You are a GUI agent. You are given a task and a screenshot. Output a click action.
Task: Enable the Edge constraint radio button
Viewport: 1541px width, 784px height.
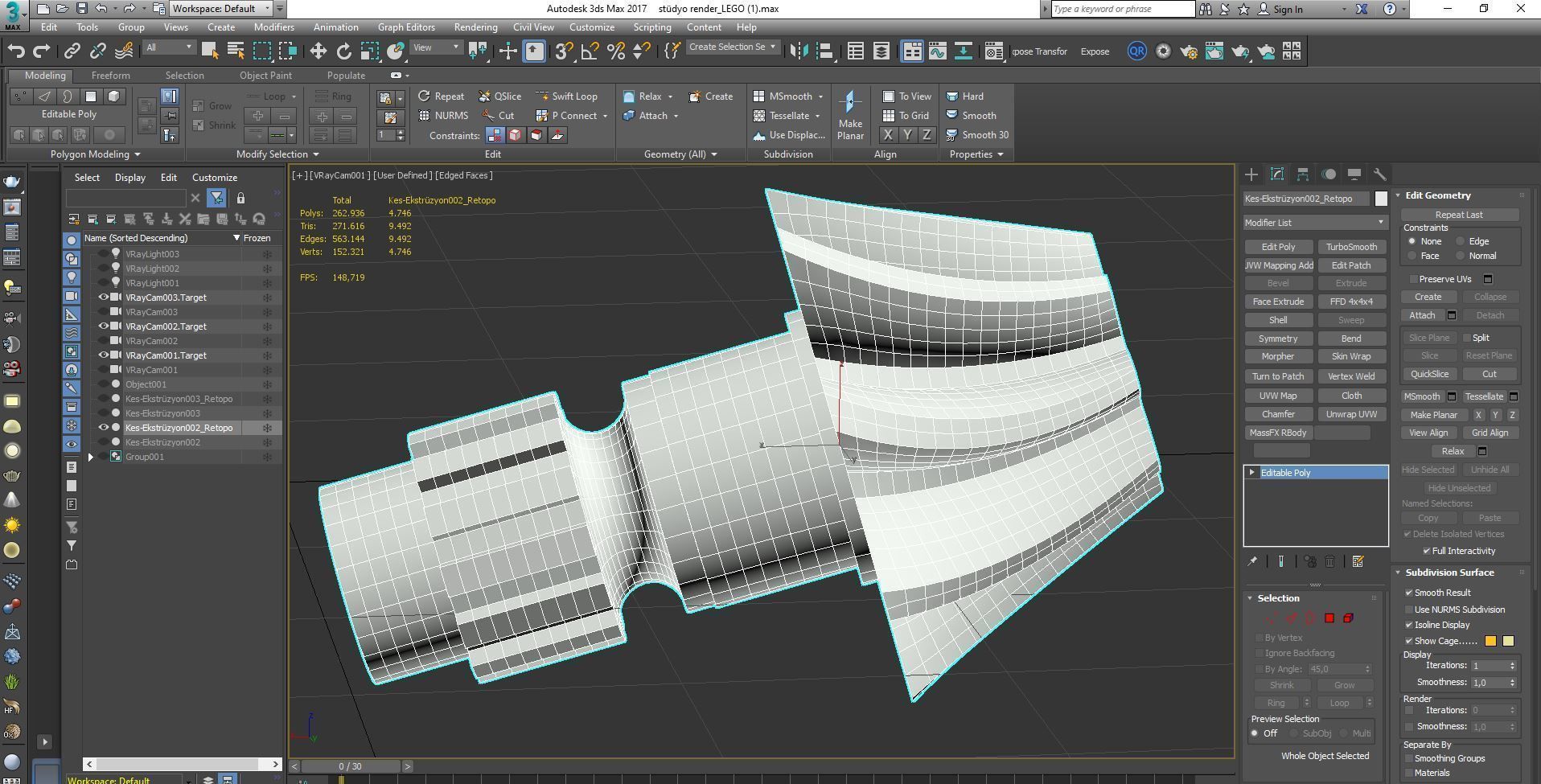1461,241
